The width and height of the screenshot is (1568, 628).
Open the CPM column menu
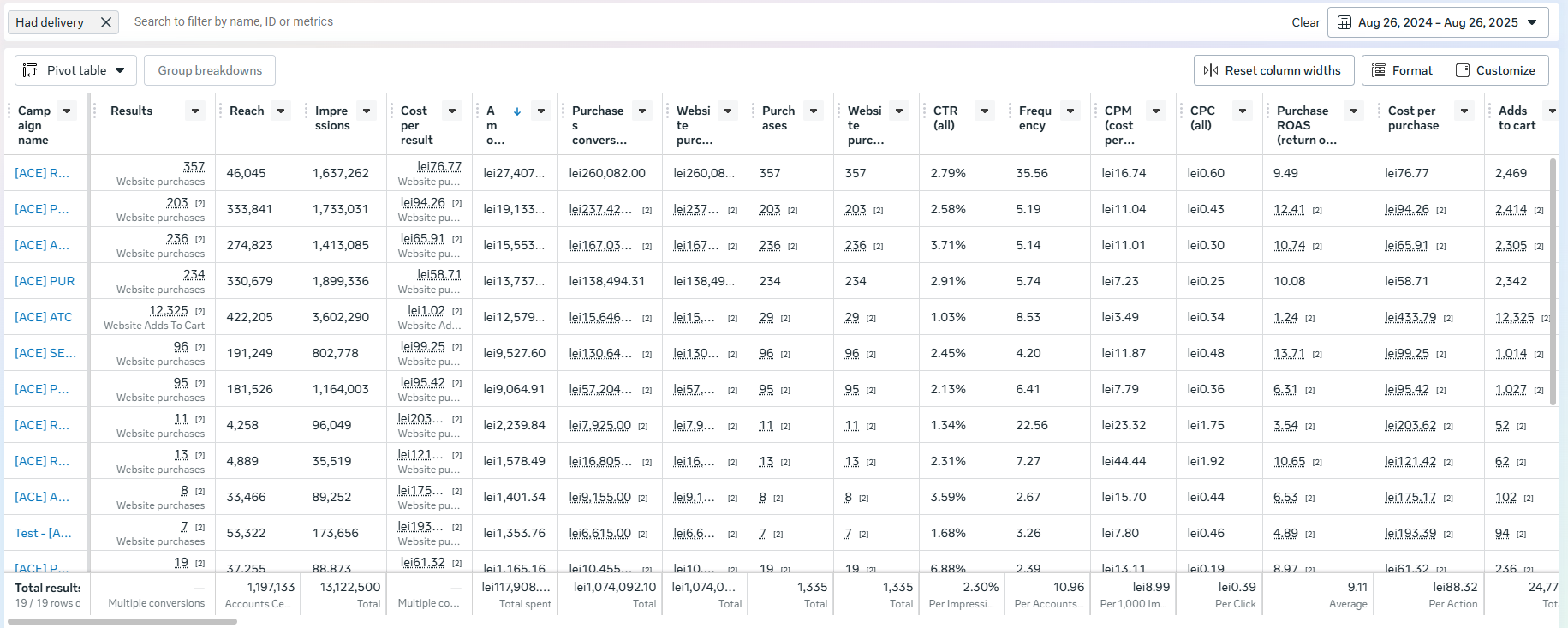1156,111
